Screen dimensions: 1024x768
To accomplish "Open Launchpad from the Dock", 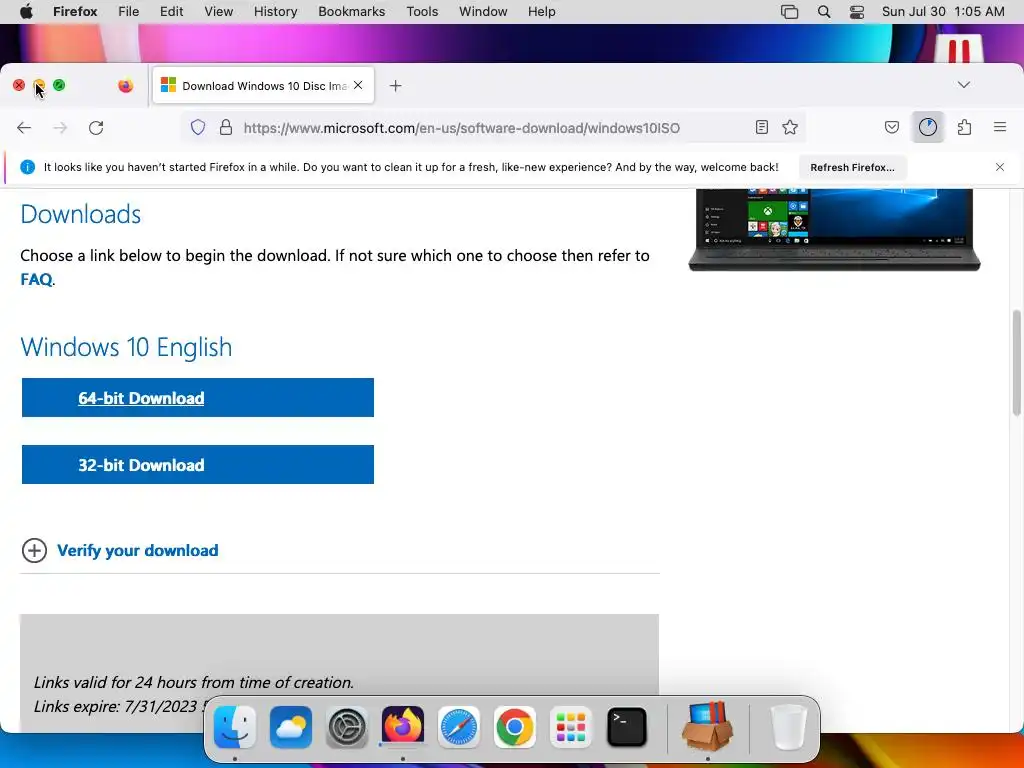I will 571,727.
